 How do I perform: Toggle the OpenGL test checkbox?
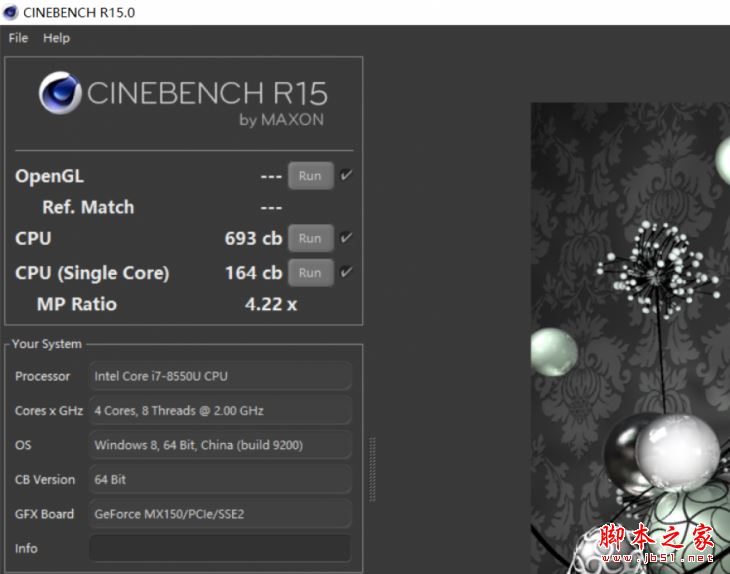point(346,176)
